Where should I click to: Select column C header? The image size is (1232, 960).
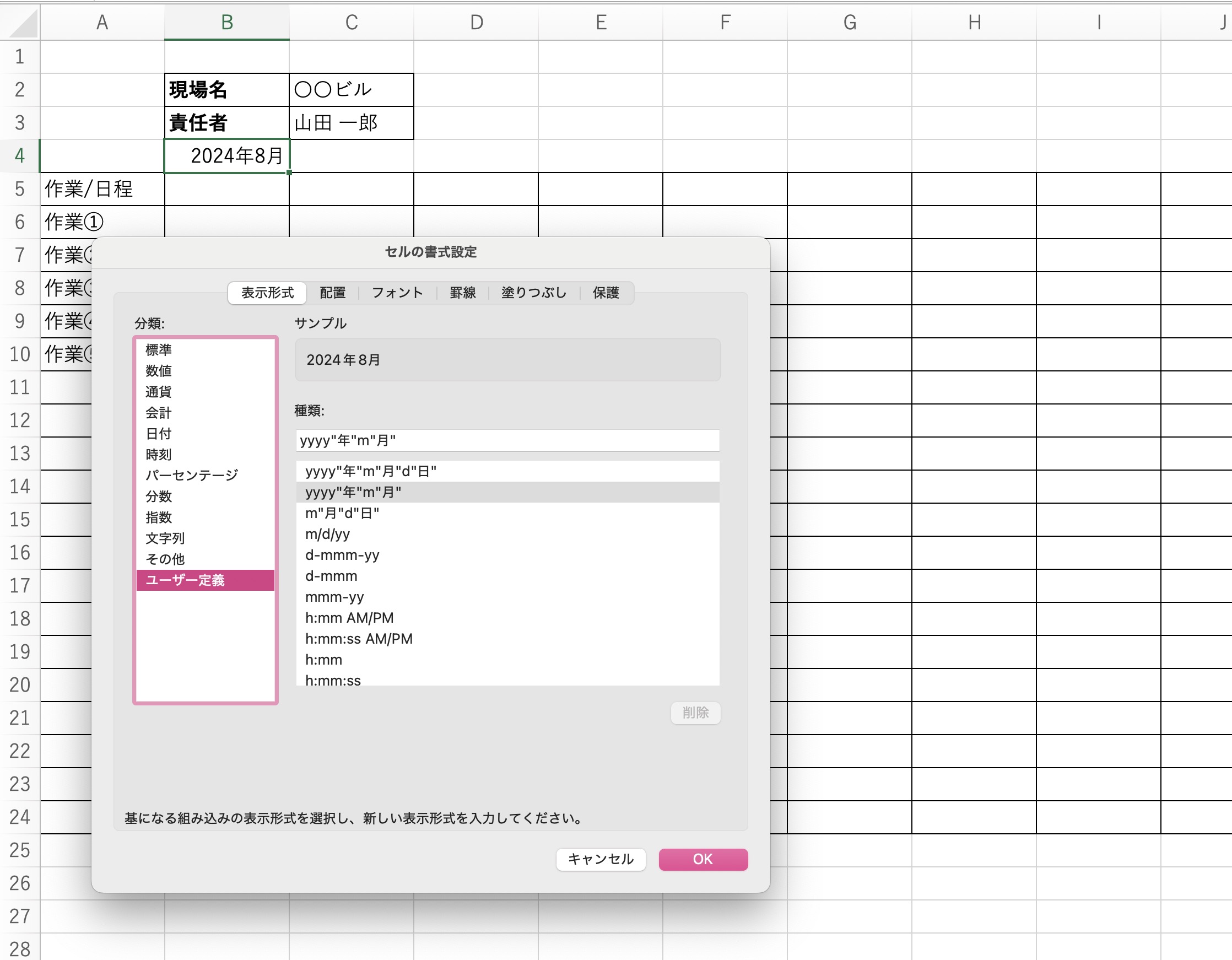pyautogui.click(x=352, y=23)
